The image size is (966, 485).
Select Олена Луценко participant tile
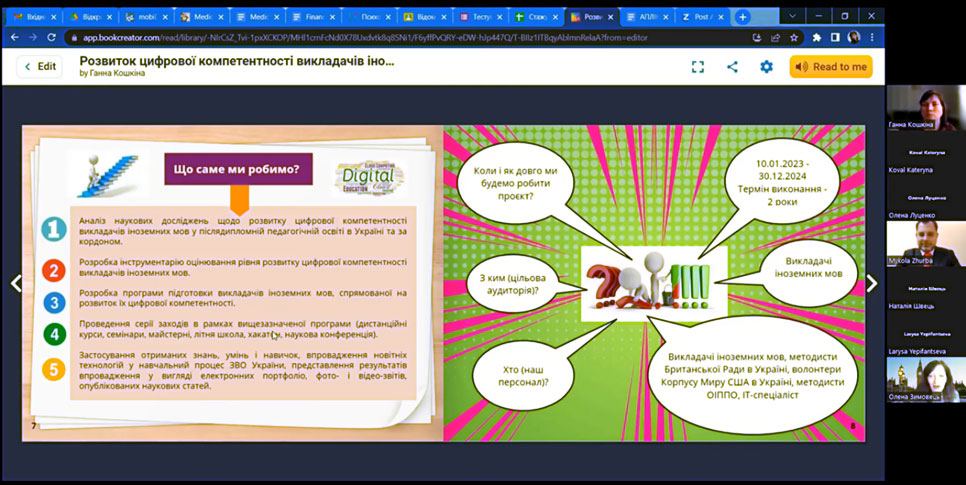tap(926, 198)
